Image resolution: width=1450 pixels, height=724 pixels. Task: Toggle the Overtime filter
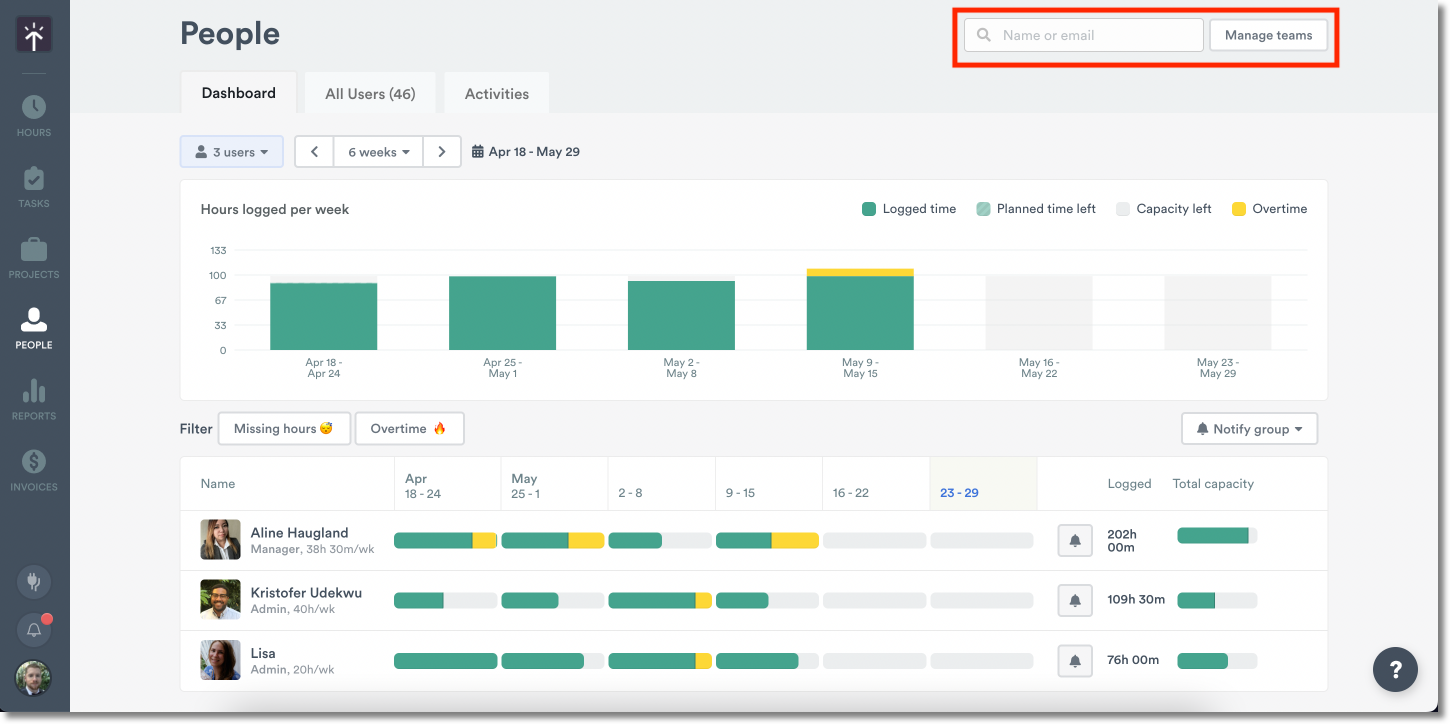pos(409,429)
